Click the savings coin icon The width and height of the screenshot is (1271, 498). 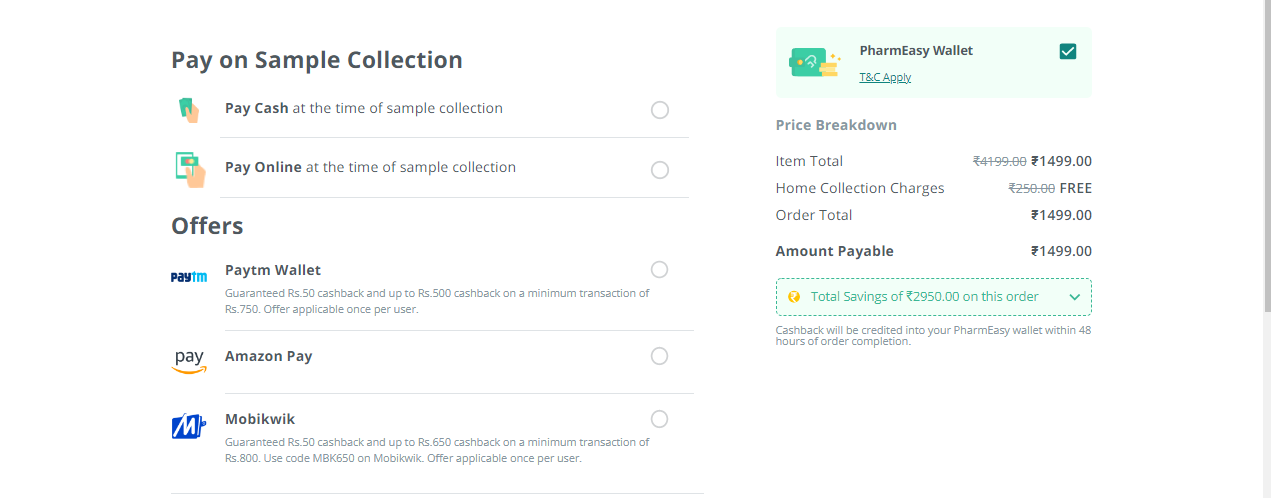pyautogui.click(x=794, y=297)
